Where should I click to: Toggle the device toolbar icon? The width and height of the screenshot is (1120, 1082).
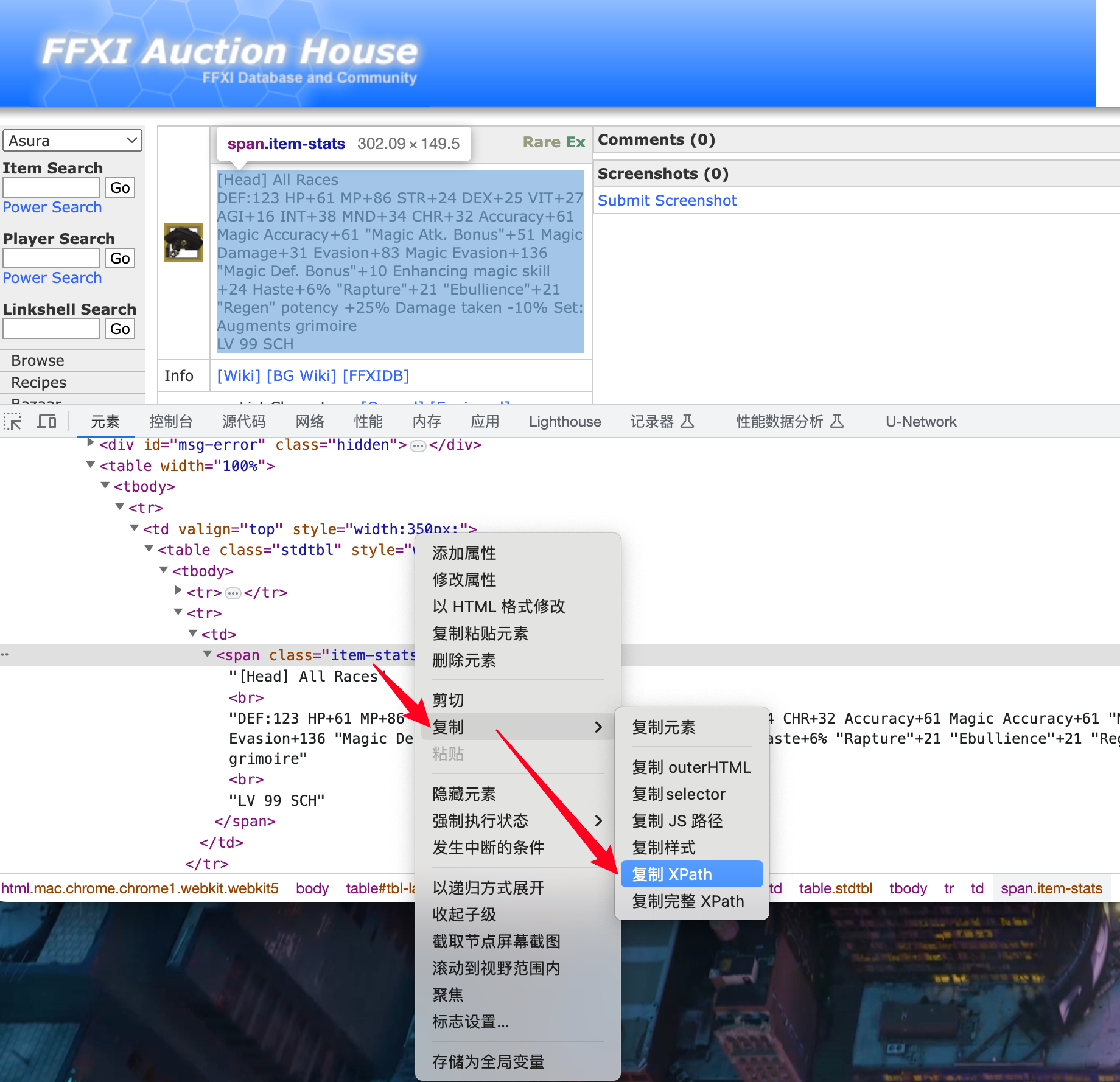pyautogui.click(x=46, y=421)
